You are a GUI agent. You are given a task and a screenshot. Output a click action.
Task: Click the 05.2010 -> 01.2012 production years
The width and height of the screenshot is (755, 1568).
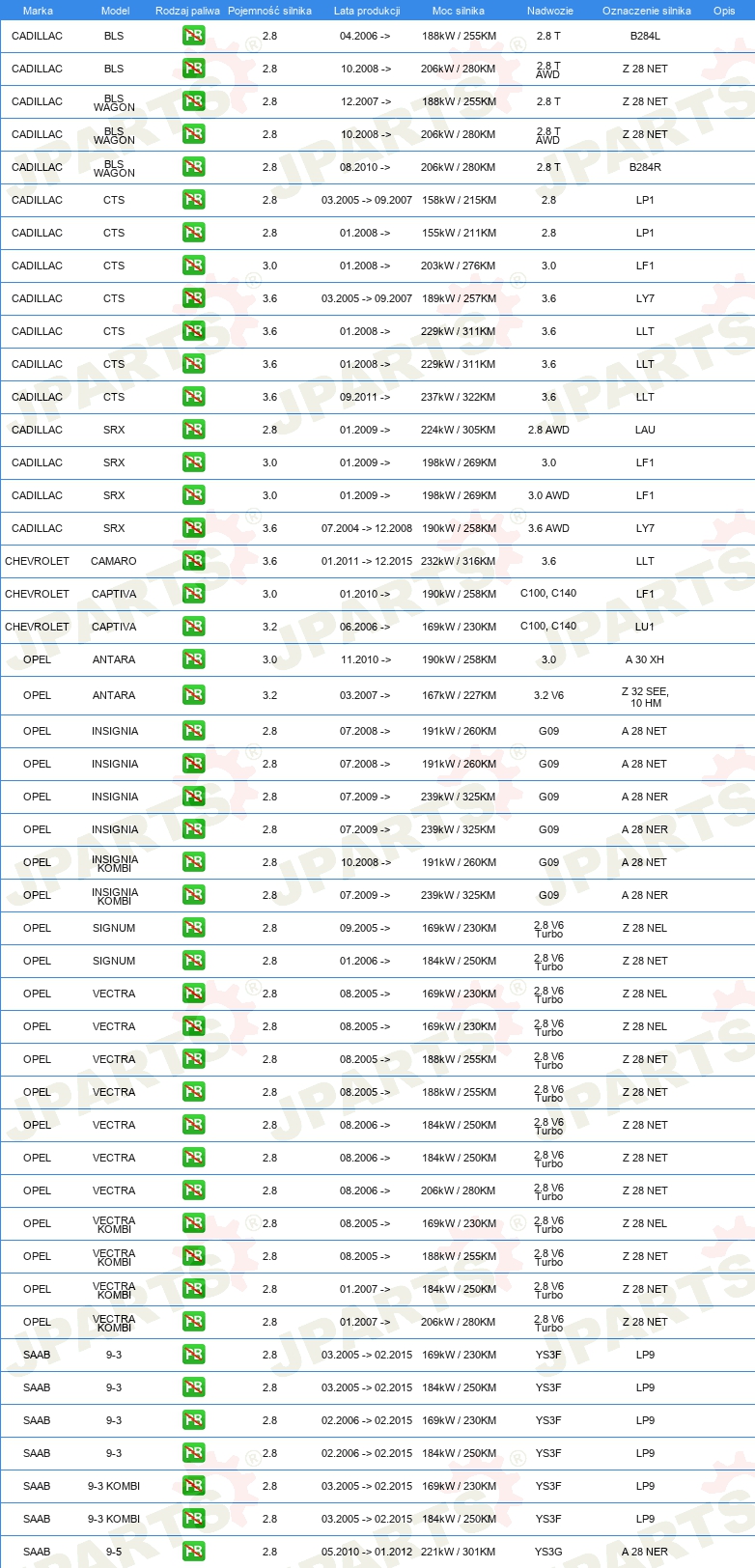(x=367, y=1552)
